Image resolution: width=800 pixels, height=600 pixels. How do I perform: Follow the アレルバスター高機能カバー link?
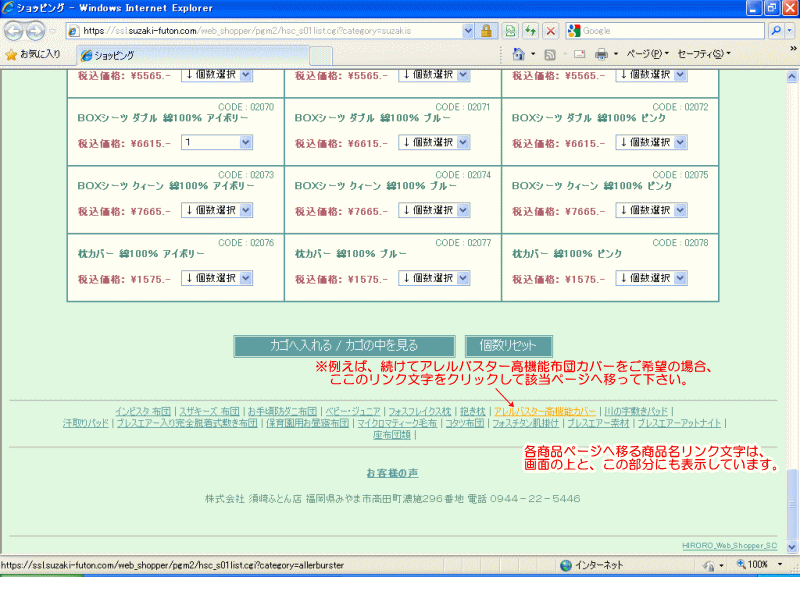click(x=545, y=411)
